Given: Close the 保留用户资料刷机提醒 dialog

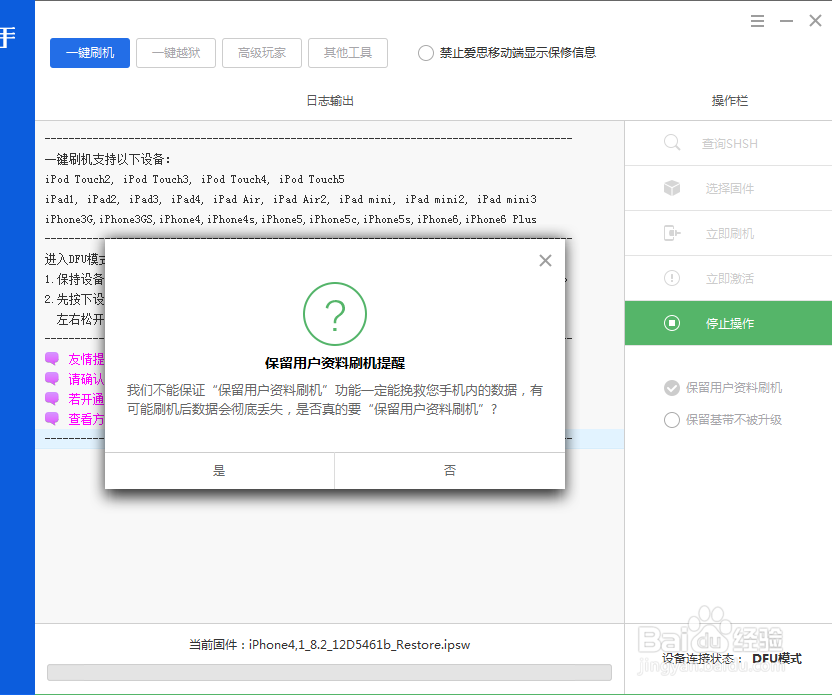Looking at the screenshot, I should (545, 260).
